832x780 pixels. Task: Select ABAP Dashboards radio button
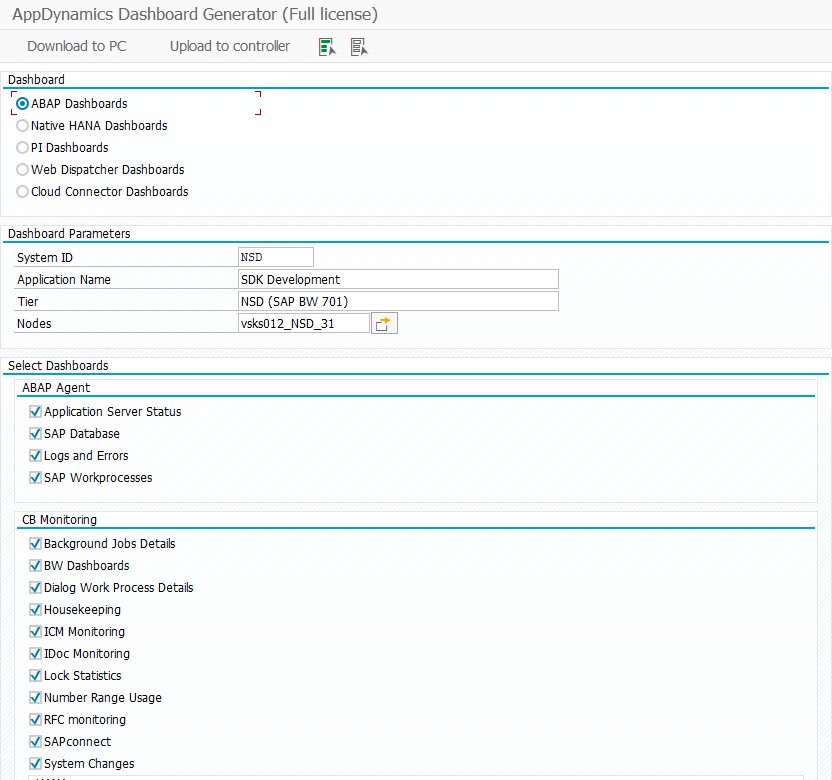point(22,103)
